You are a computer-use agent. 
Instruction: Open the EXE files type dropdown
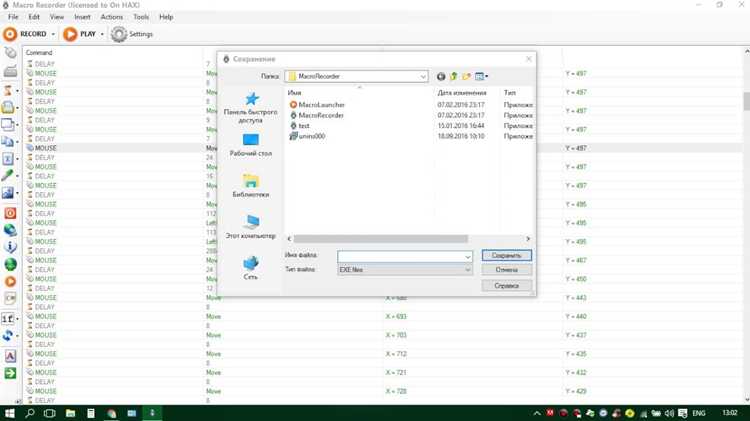[x=405, y=270]
